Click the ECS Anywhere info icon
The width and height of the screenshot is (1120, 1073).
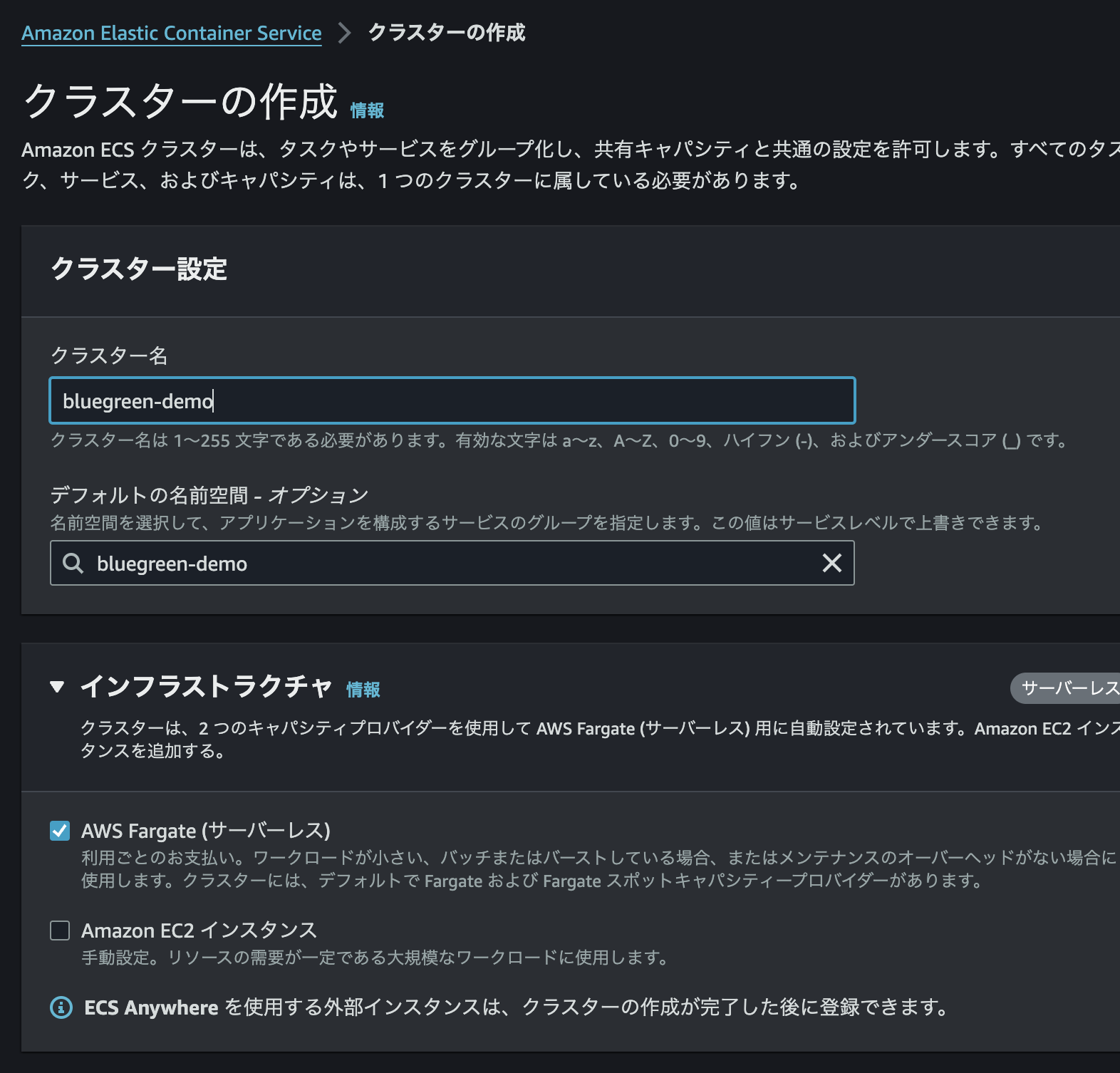(61, 1007)
